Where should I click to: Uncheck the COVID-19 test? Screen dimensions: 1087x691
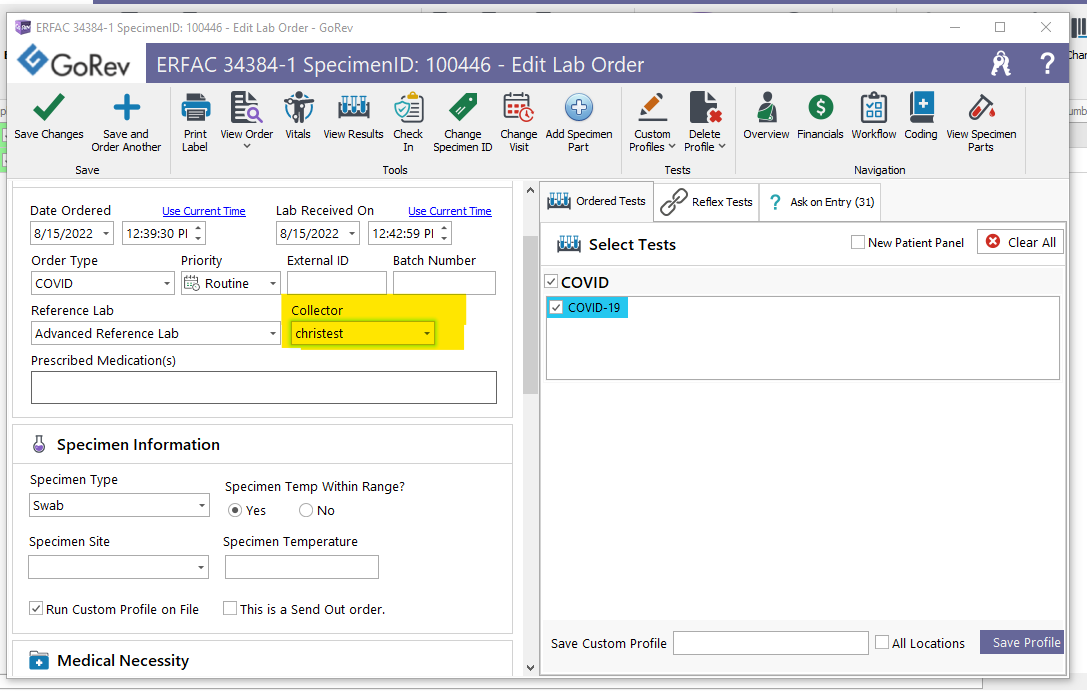click(x=556, y=307)
